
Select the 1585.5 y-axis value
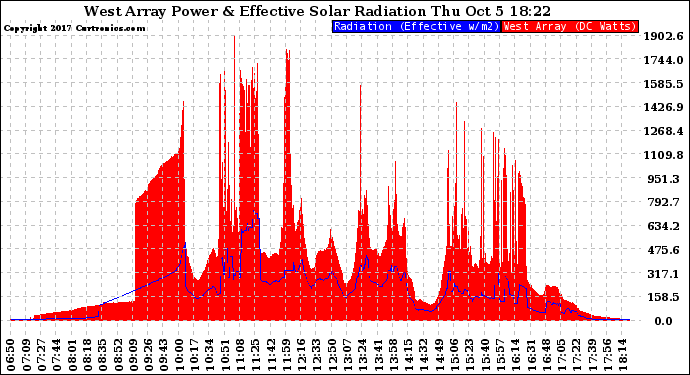point(664,84)
